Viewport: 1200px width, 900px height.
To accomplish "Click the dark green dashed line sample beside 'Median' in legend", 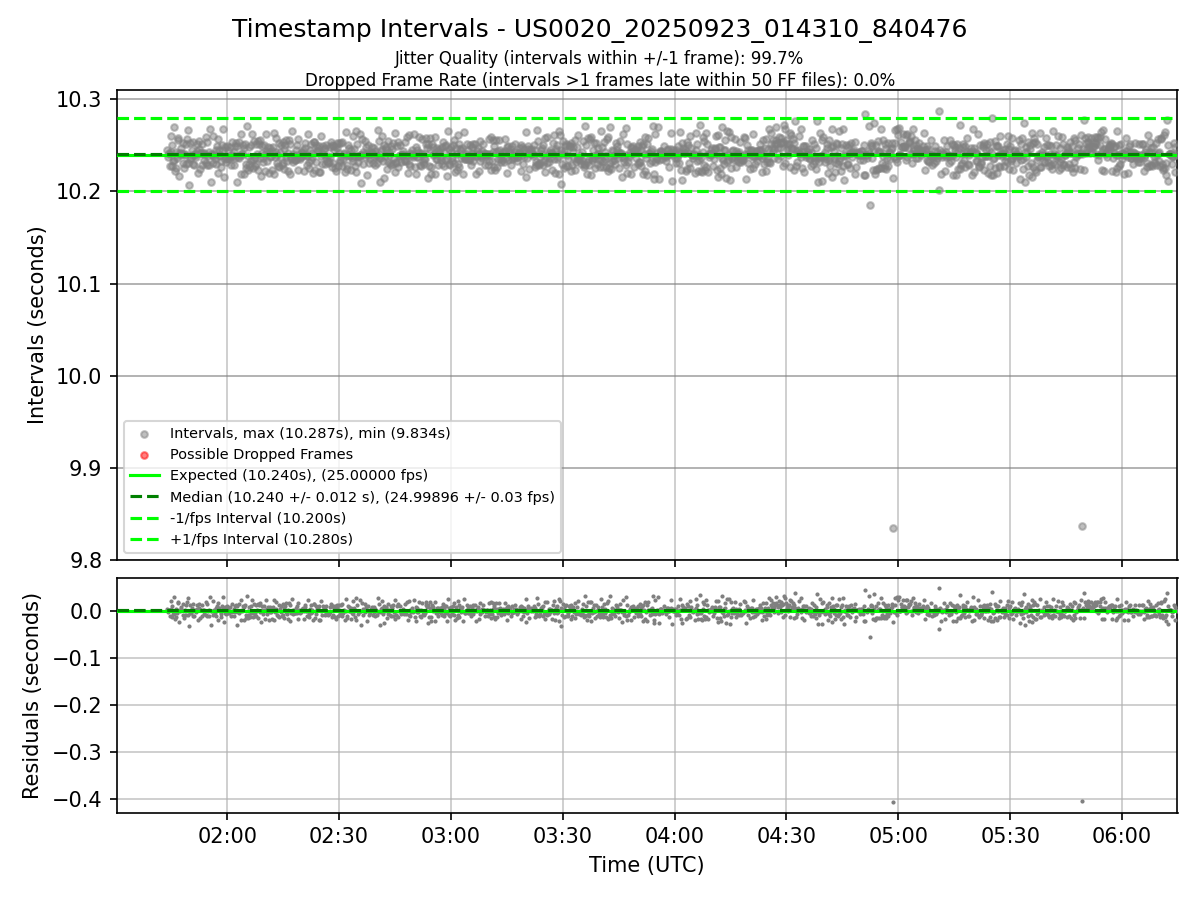I will point(144,497).
